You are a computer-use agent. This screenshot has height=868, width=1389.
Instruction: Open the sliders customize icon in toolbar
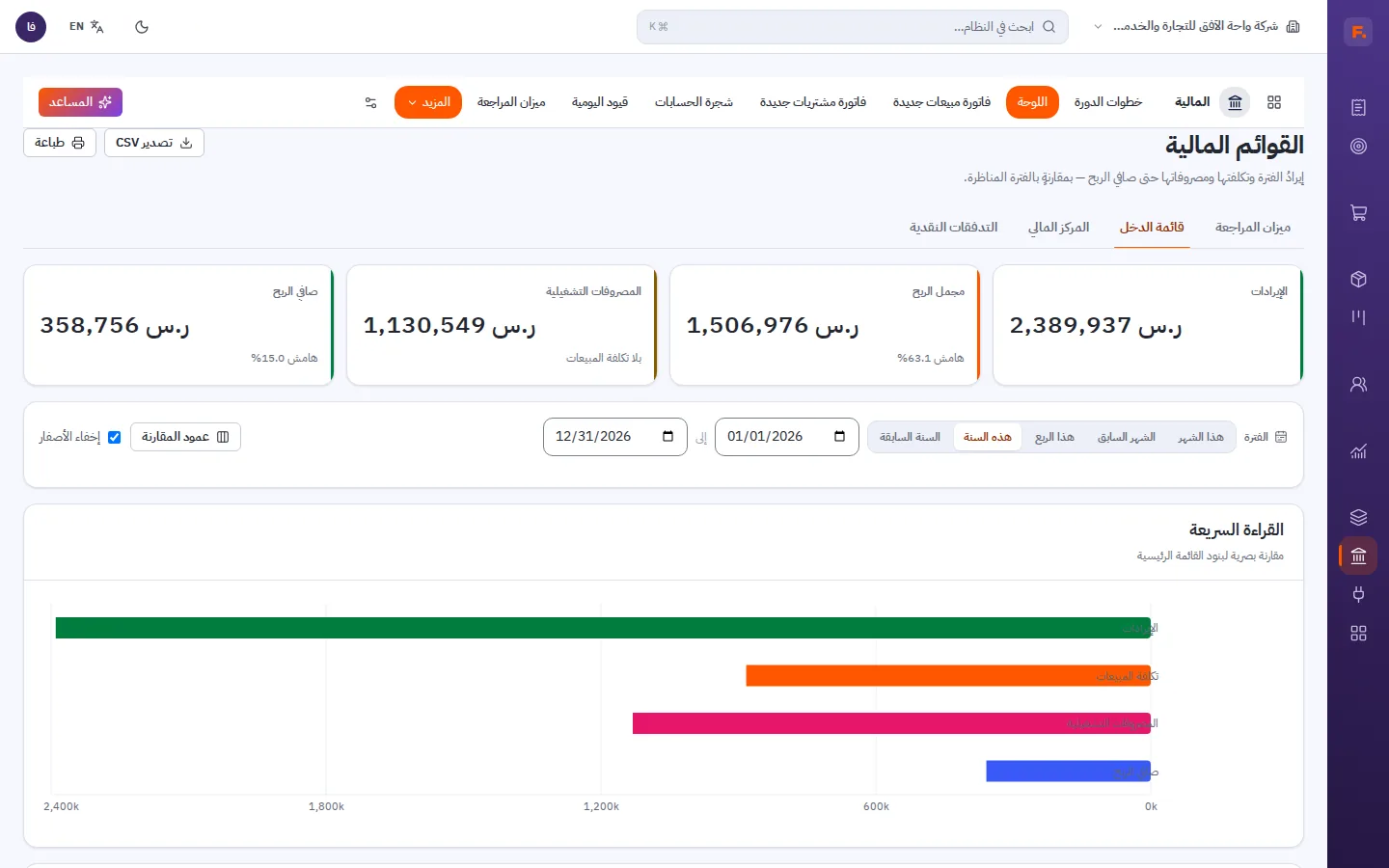(370, 102)
